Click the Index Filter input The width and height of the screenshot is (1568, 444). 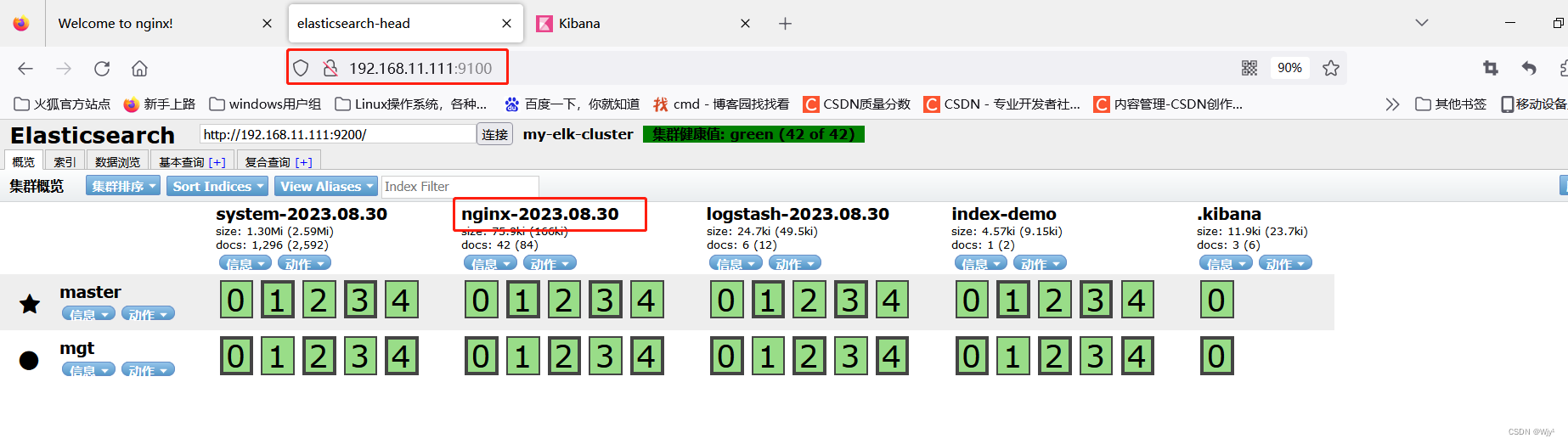point(460,186)
